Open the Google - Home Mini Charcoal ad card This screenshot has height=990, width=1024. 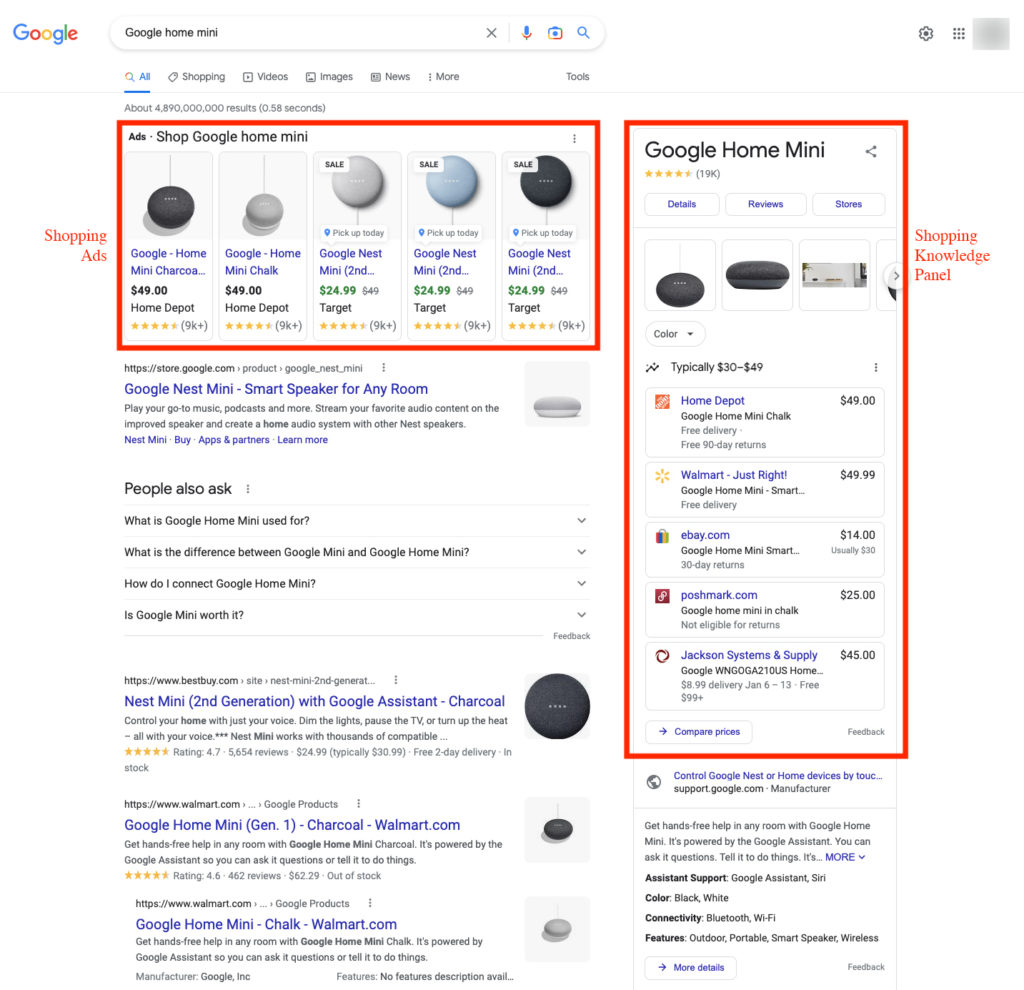168,246
